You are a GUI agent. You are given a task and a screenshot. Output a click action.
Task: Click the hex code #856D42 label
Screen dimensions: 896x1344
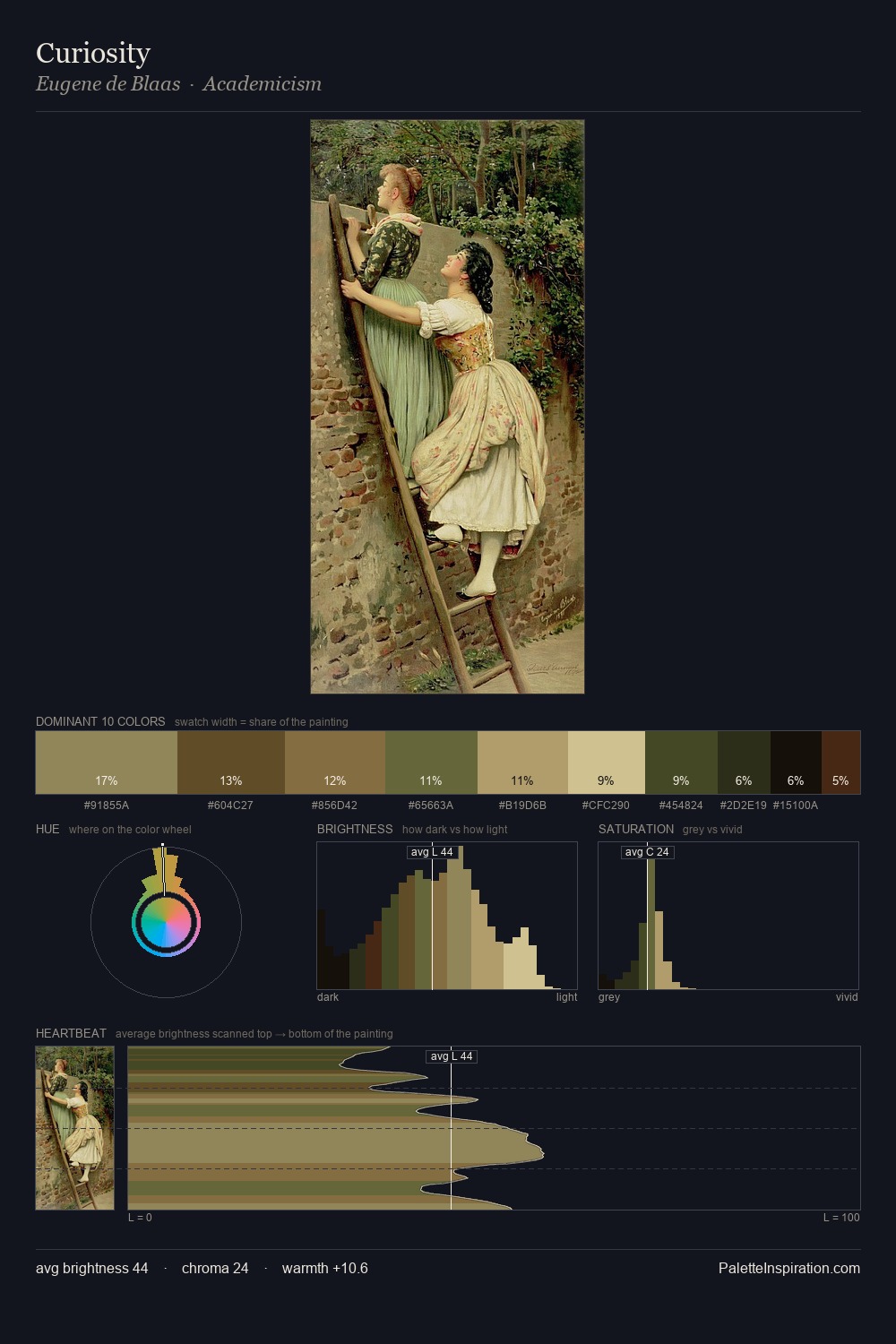(x=334, y=806)
